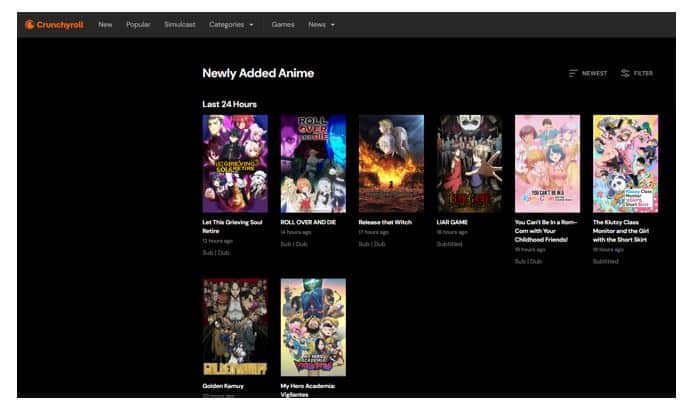Click the Golden Kamuy title
This screenshot has height=416, width=692.
point(223,386)
